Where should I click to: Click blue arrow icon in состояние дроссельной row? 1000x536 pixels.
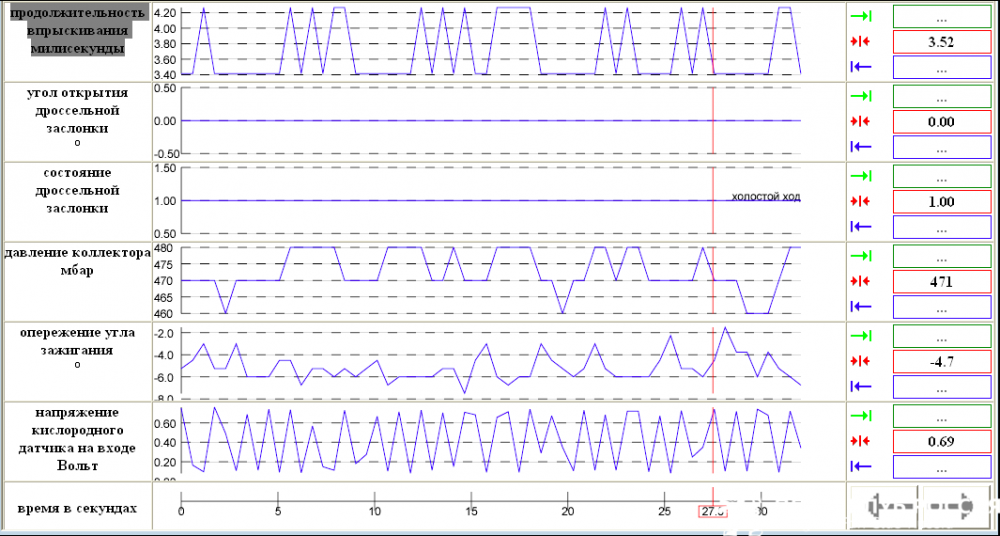click(x=862, y=227)
